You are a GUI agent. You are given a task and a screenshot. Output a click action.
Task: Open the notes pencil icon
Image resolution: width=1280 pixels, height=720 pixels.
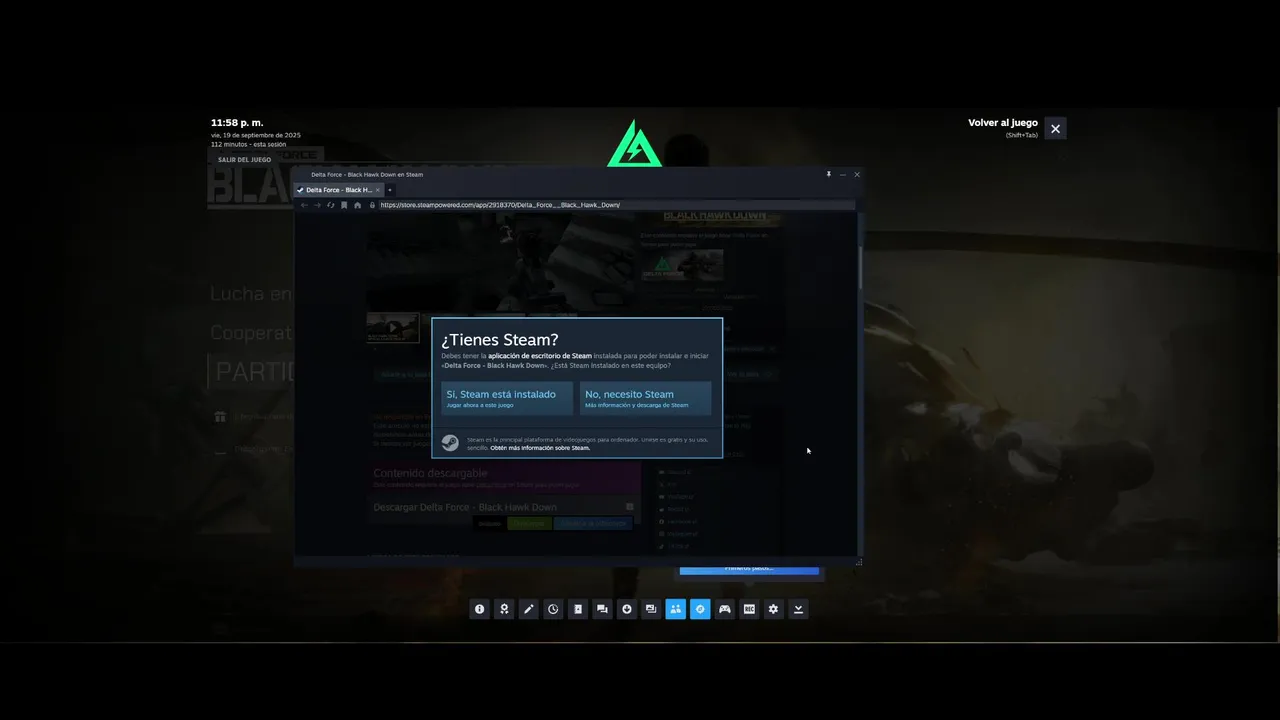tap(529, 609)
